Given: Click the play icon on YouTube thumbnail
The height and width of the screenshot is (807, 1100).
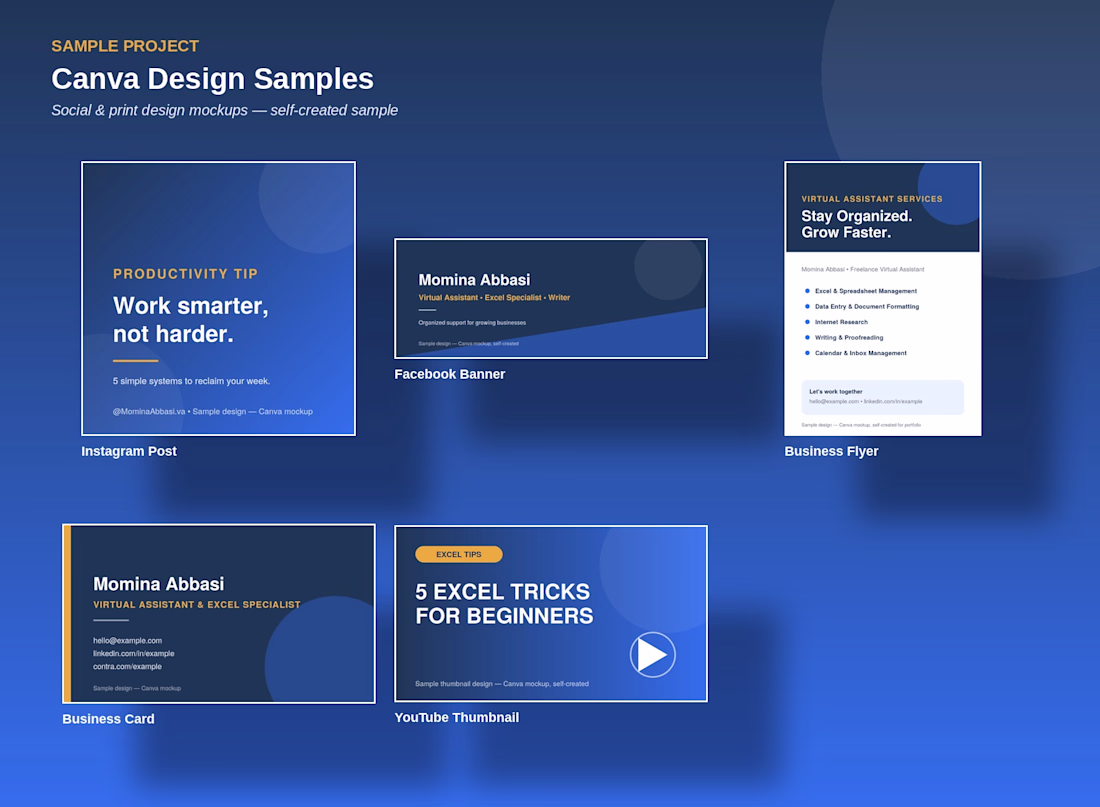Looking at the screenshot, I should pos(652,655).
